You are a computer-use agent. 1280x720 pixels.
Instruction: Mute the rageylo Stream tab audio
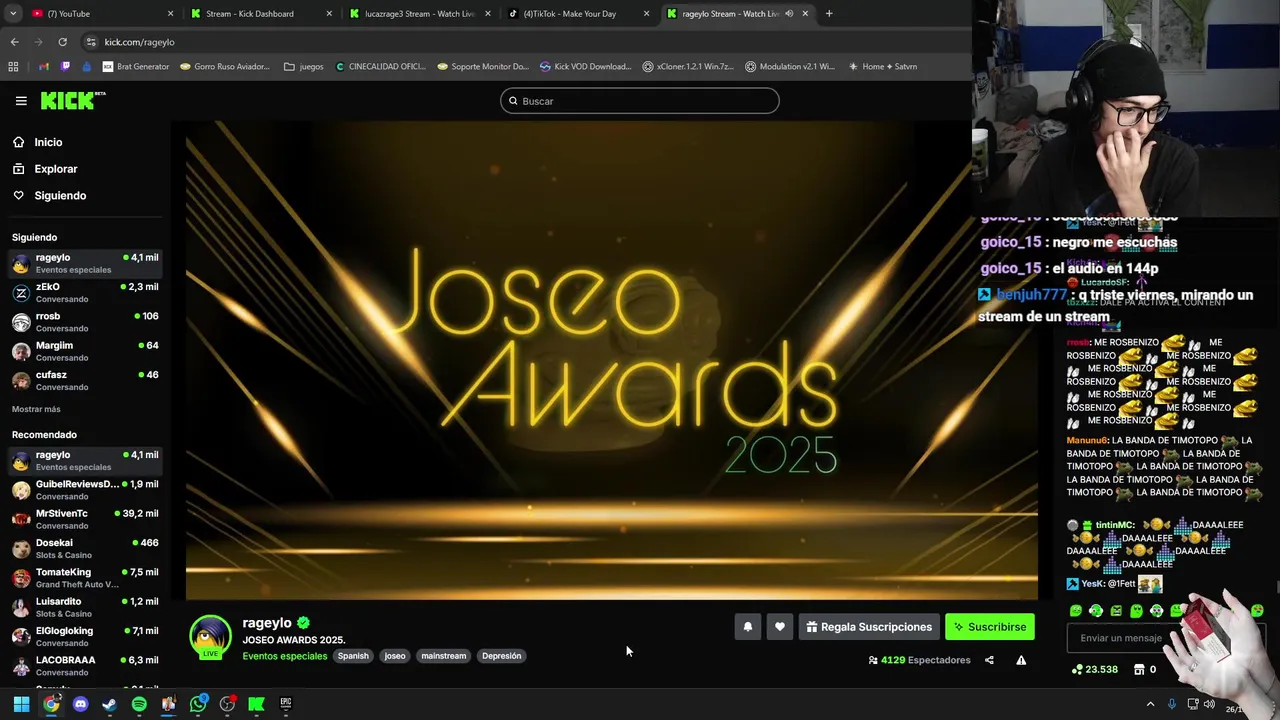click(789, 14)
